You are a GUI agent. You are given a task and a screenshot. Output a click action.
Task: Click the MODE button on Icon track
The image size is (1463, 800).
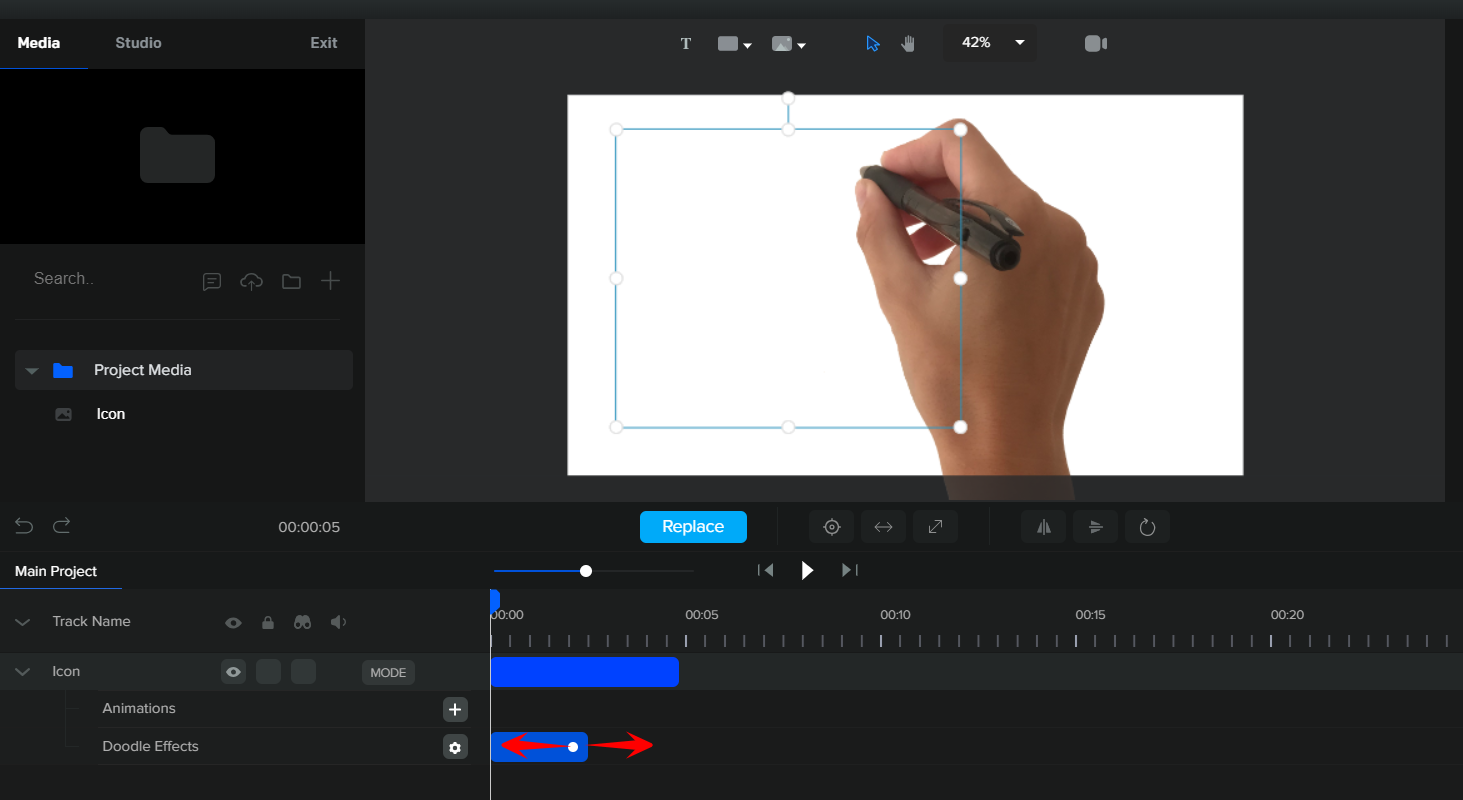coord(388,673)
